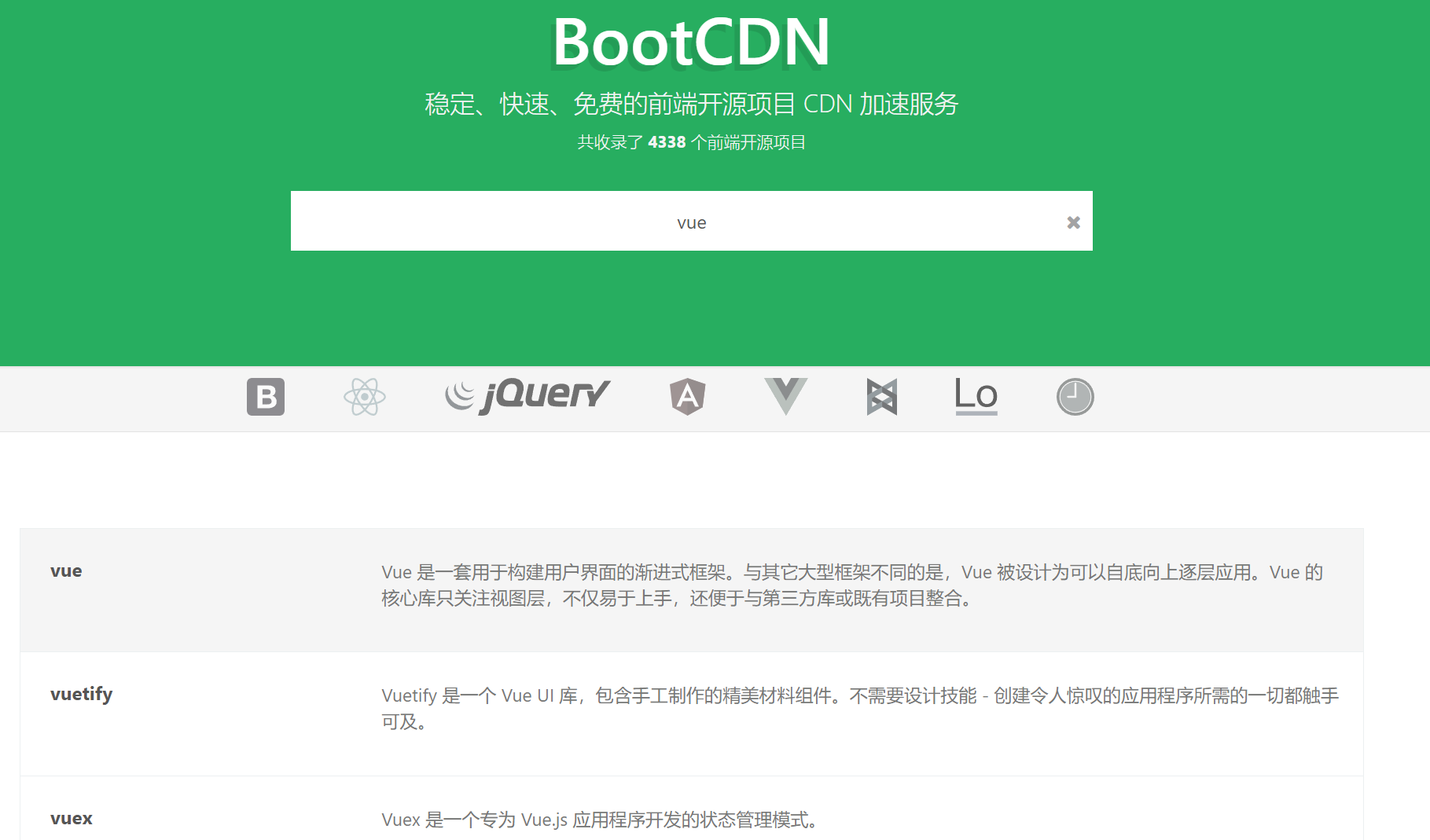Open the Lodash 'Lo' icon
This screenshot has width=1430, height=840.
tap(976, 396)
